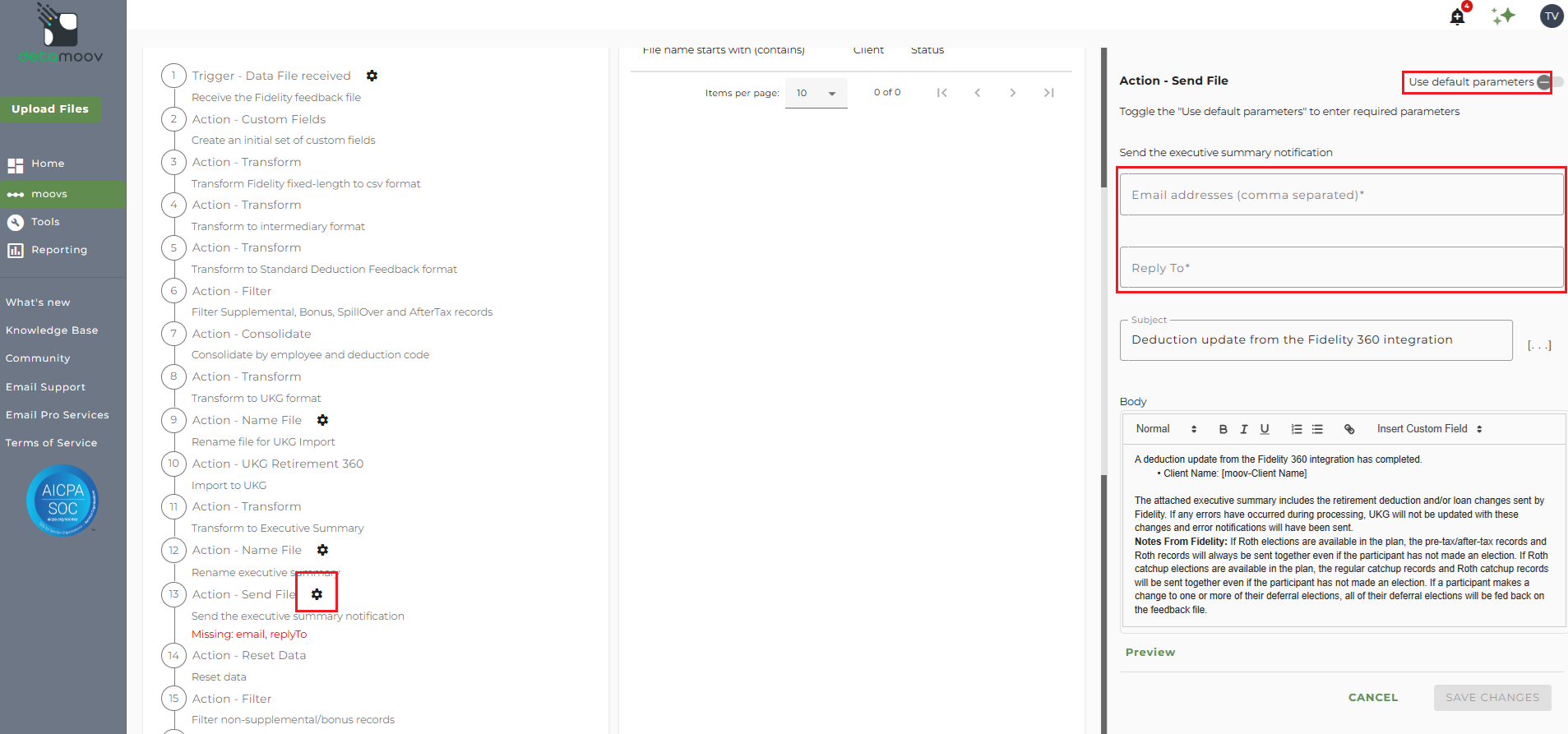The height and width of the screenshot is (734, 1568).
Task: Open settings gear for step 9 Name File
Action: 322,420
